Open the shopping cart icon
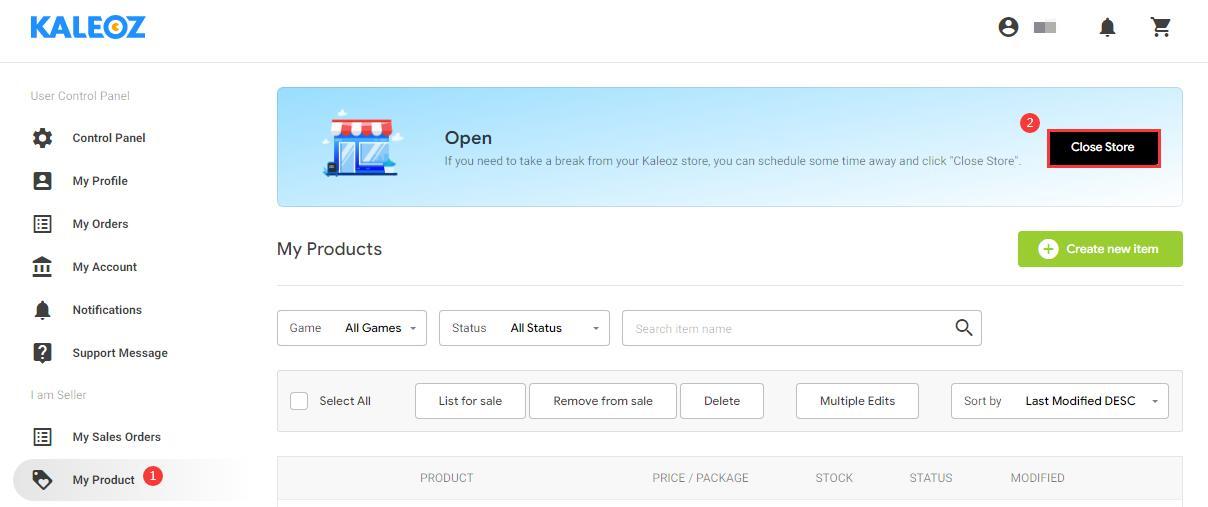The height and width of the screenshot is (507, 1208). 1161,27
